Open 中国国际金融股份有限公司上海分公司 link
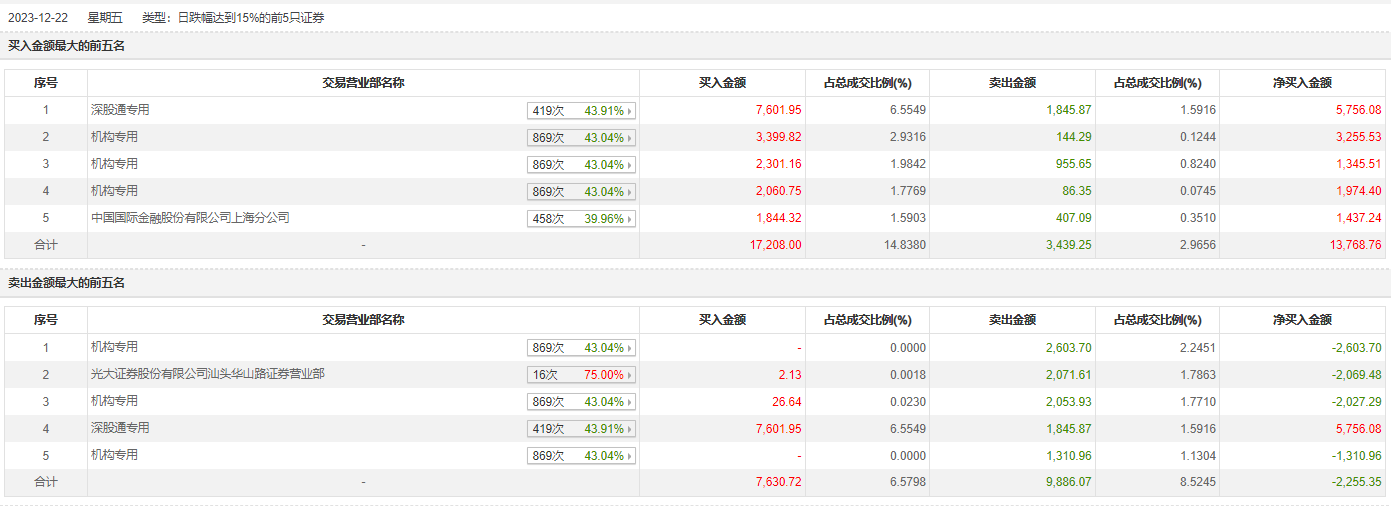 (x=190, y=217)
